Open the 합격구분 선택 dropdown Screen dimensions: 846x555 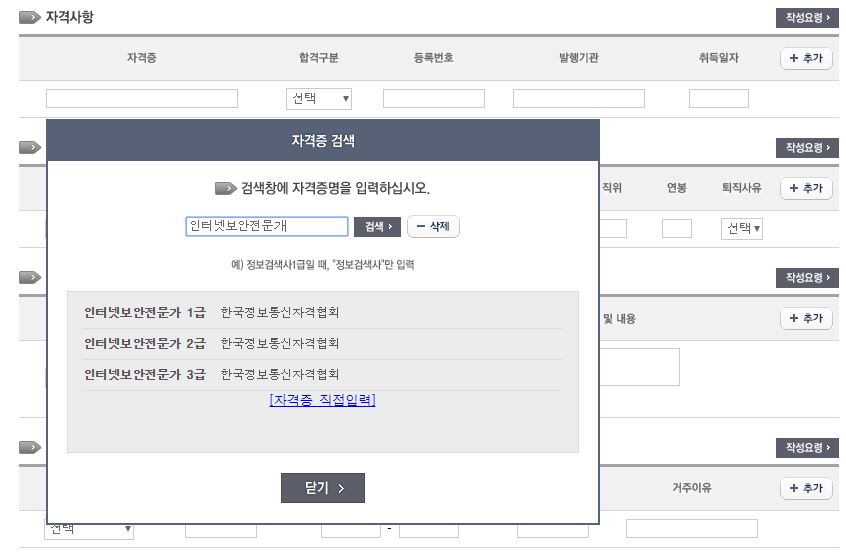tap(318, 99)
